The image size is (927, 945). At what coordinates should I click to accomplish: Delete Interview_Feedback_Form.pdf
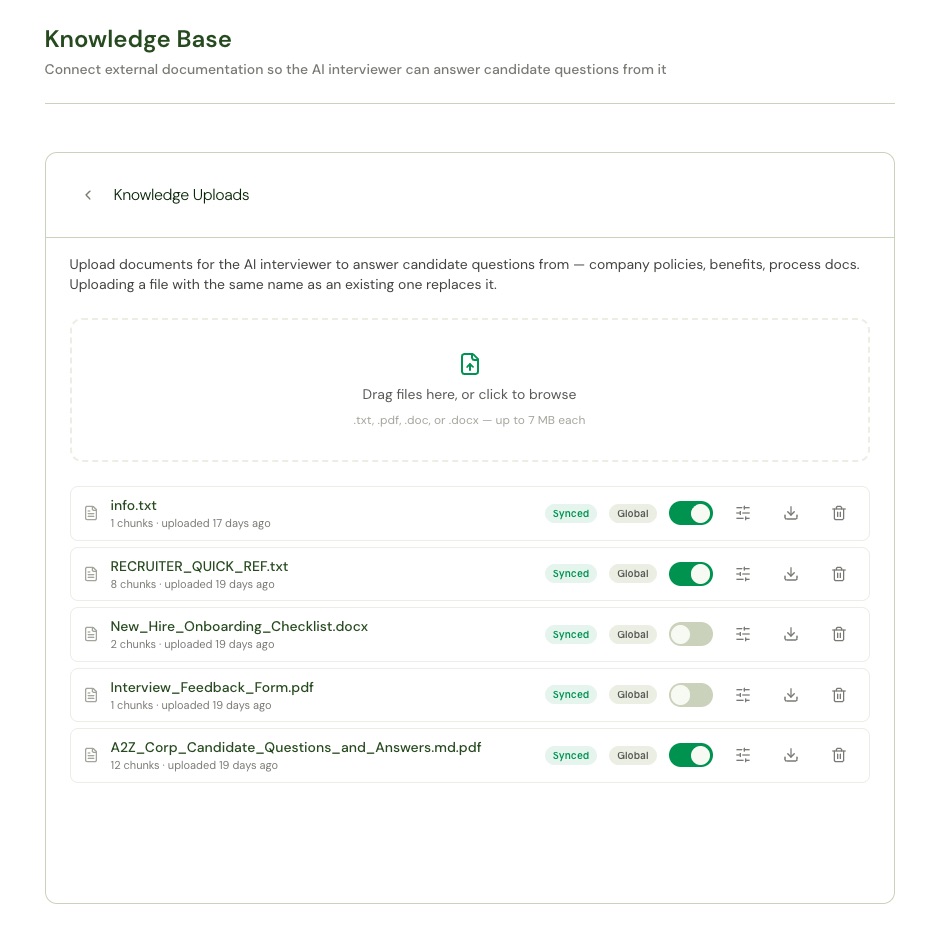pyautogui.click(x=838, y=695)
